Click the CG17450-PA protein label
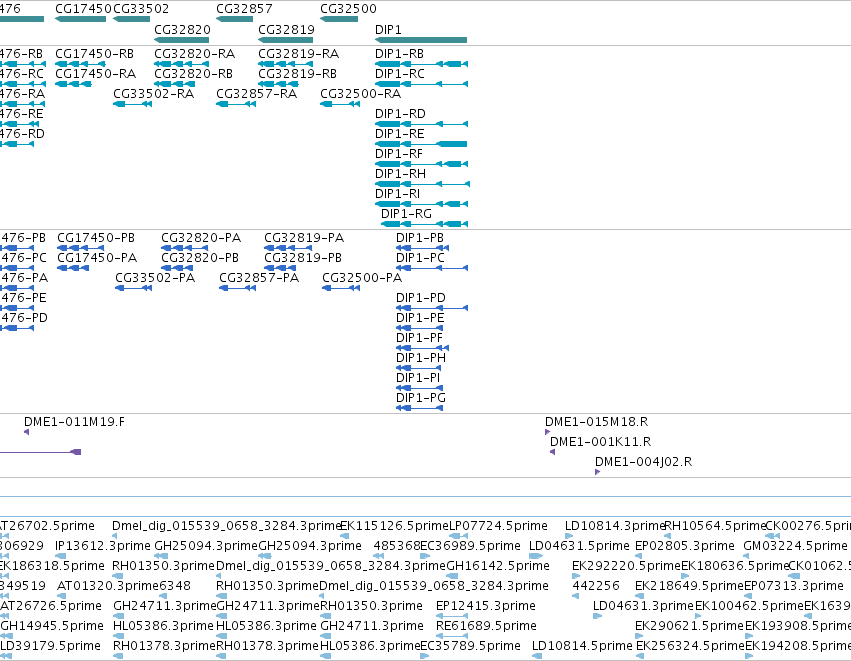 point(97,258)
